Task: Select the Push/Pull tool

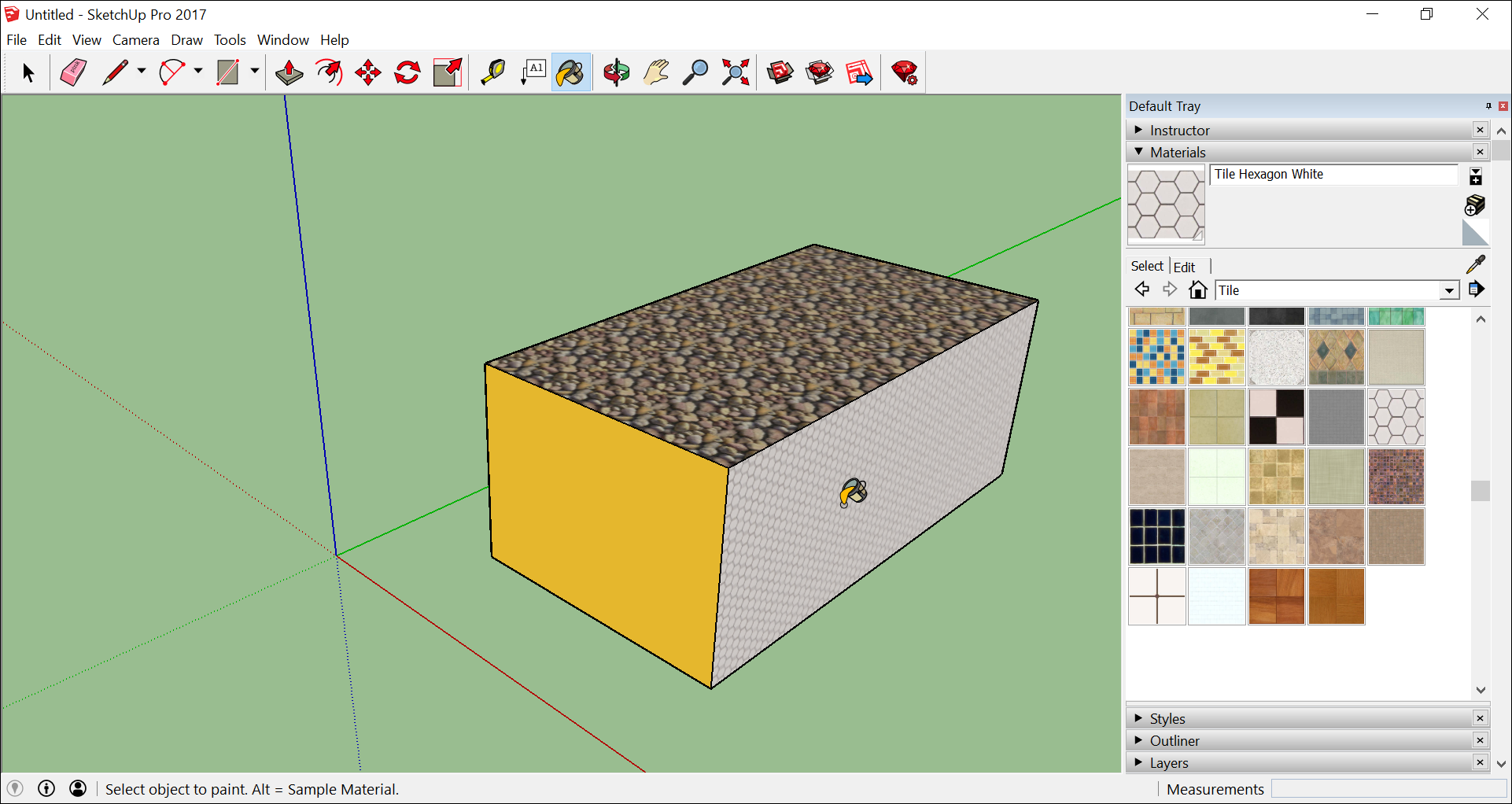Action: click(289, 73)
